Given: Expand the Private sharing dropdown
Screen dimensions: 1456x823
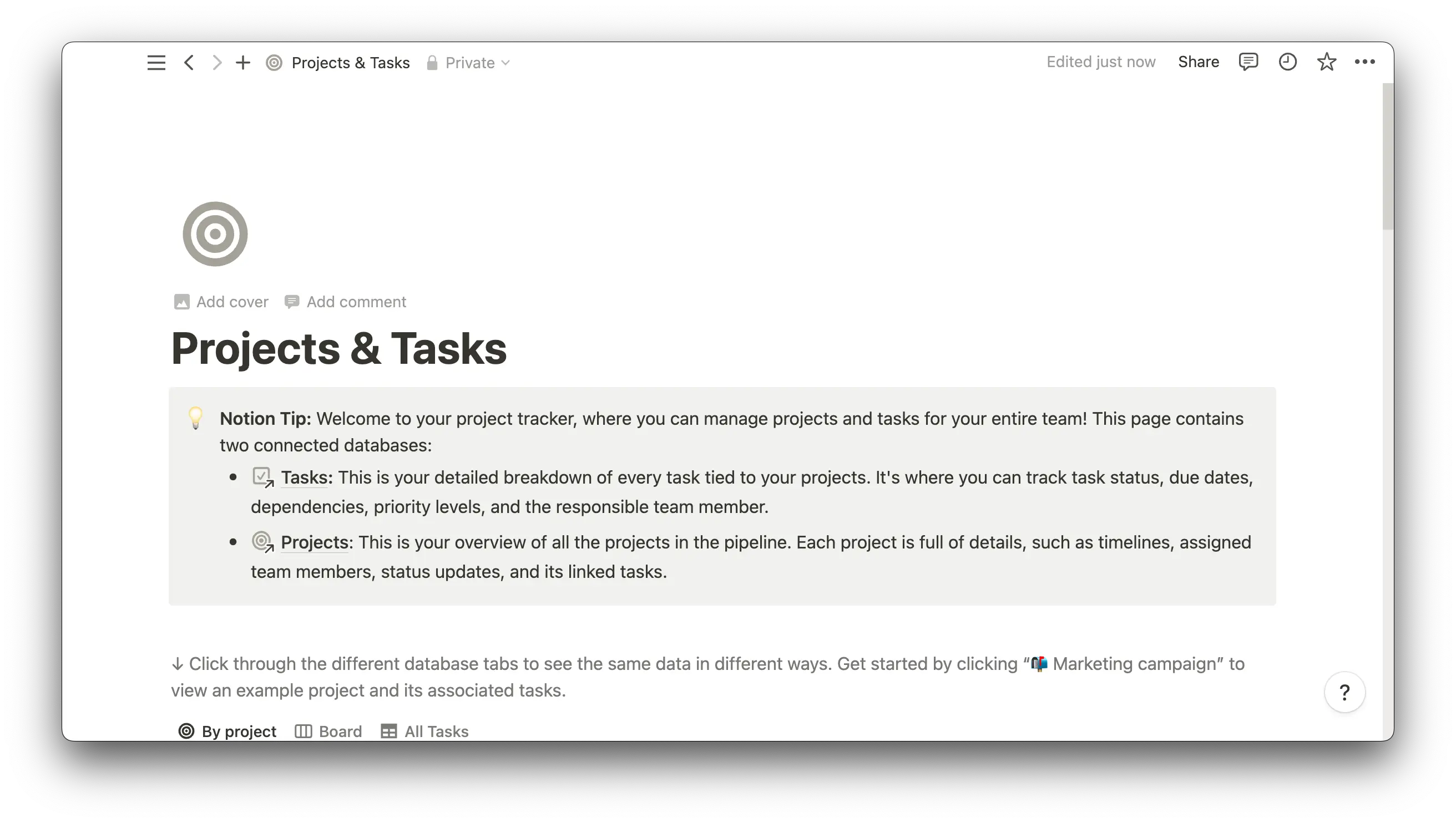Looking at the screenshot, I should click(477, 62).
